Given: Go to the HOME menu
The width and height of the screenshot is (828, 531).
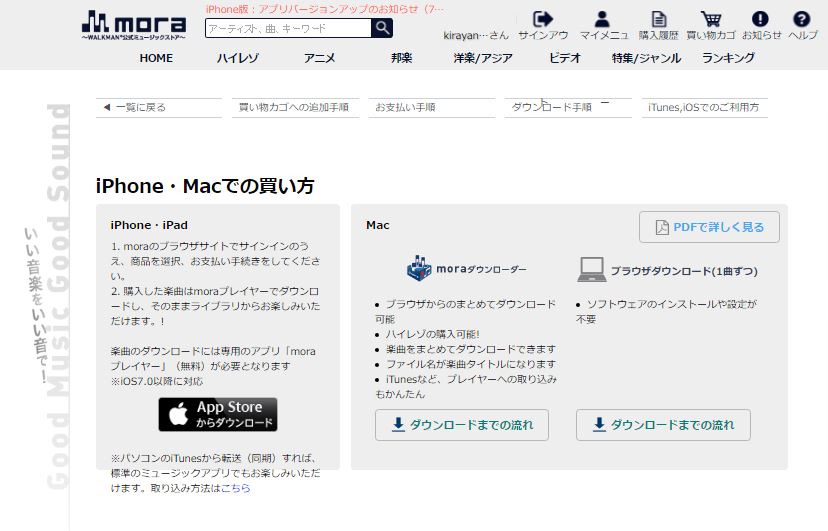Looking at the screenshot, I should click(x=156, y=58).
